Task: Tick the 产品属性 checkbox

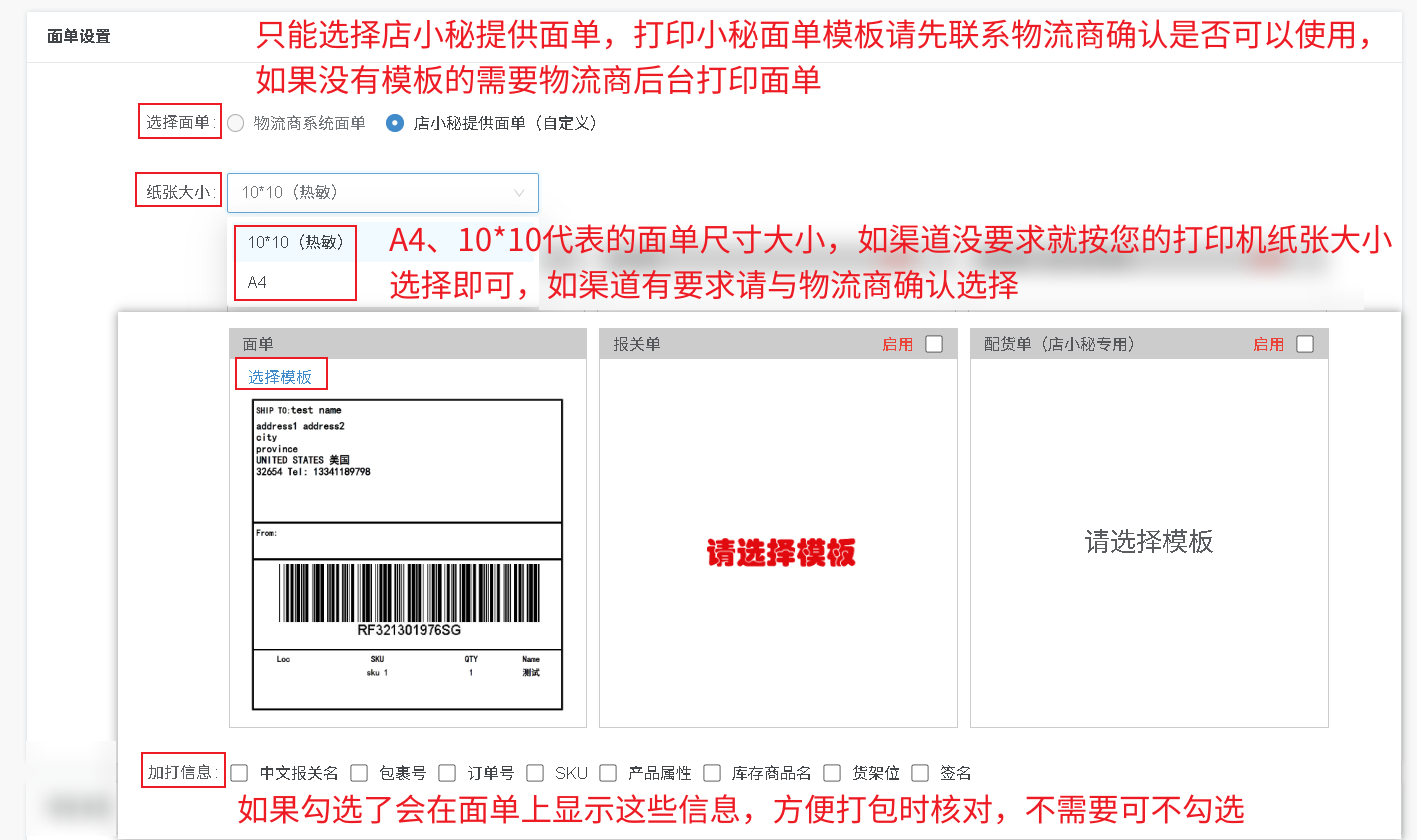Action: [x=608, y=773]
